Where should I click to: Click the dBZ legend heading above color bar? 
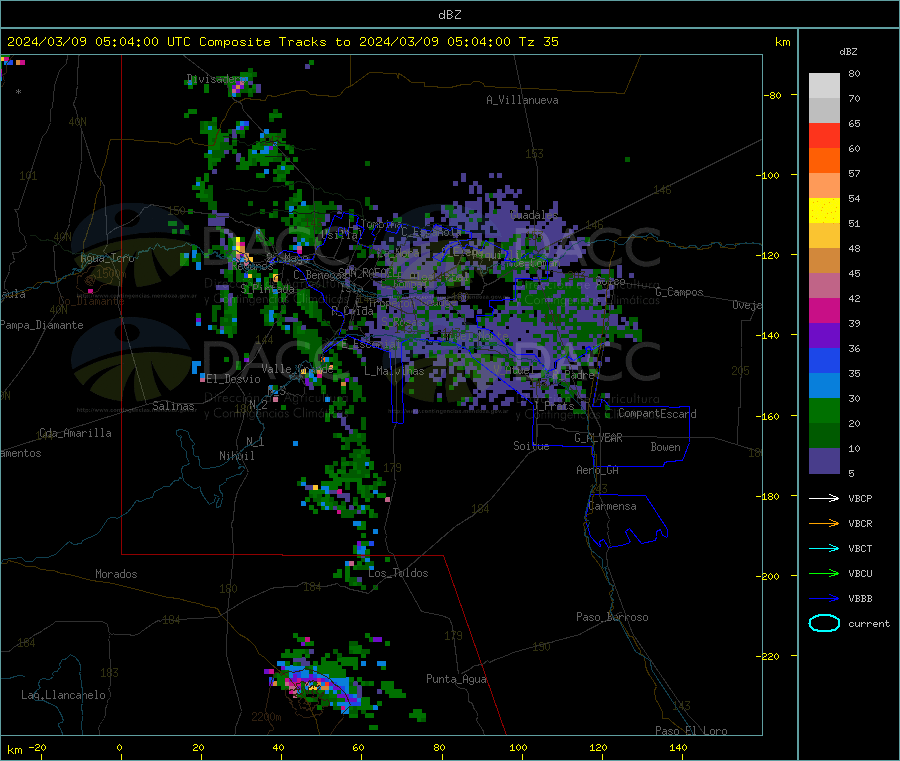click(x=848, y=52)
